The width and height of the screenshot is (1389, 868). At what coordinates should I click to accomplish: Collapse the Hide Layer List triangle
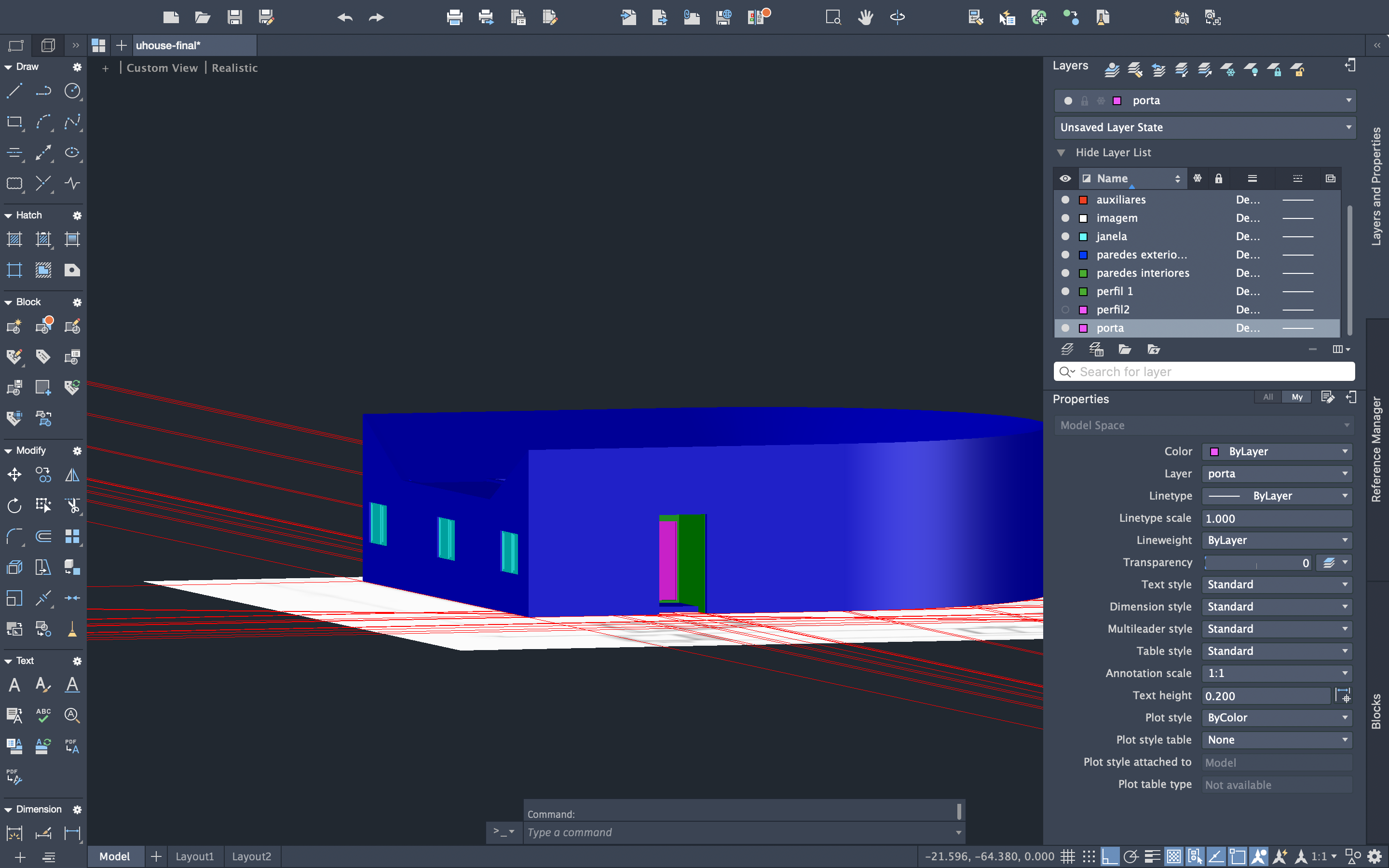coord(1061,153)
